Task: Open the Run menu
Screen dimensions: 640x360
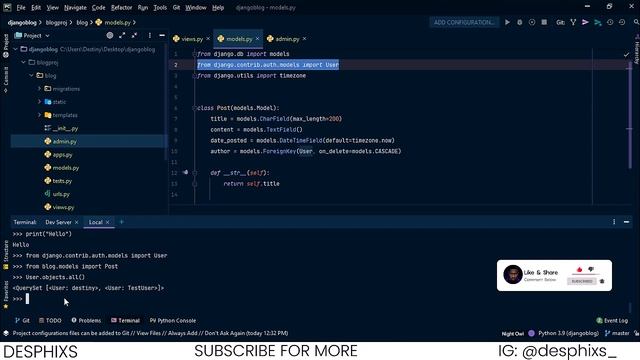Action: click(x=143, y=7)
